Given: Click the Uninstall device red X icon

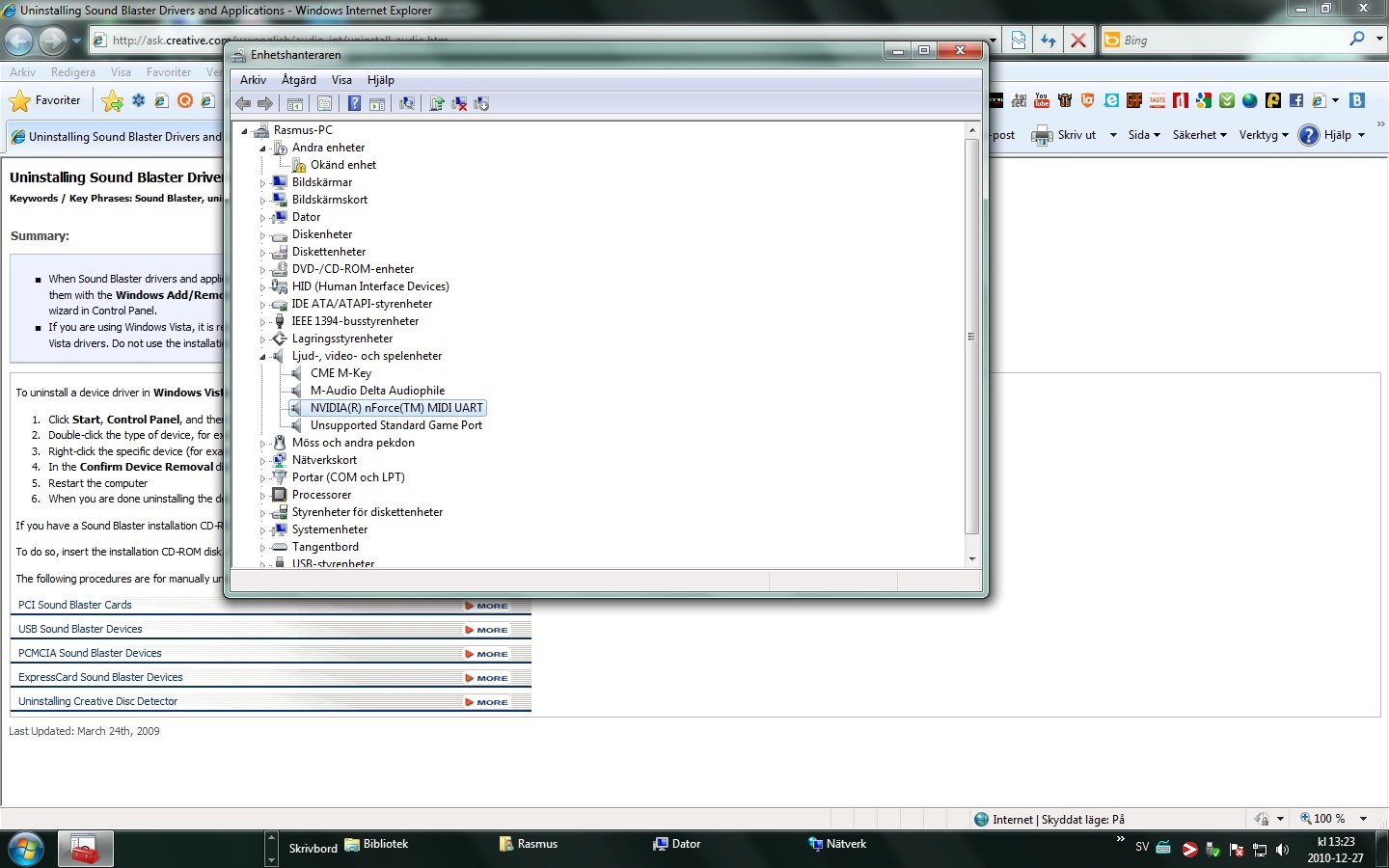Looking at the screenshot, I should click(x=459, y=103).
